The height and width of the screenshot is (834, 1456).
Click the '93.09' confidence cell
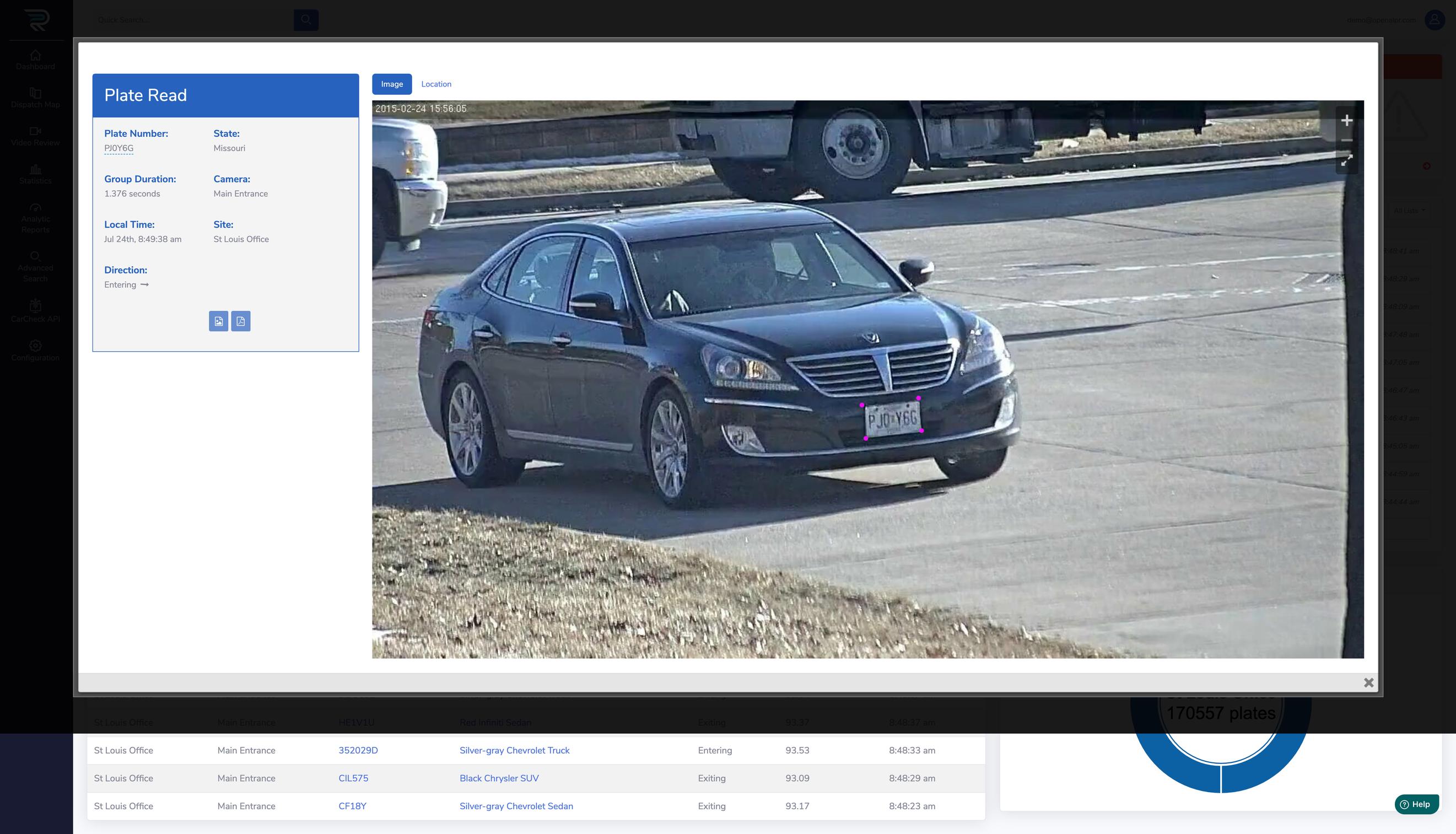pos(797,778)
